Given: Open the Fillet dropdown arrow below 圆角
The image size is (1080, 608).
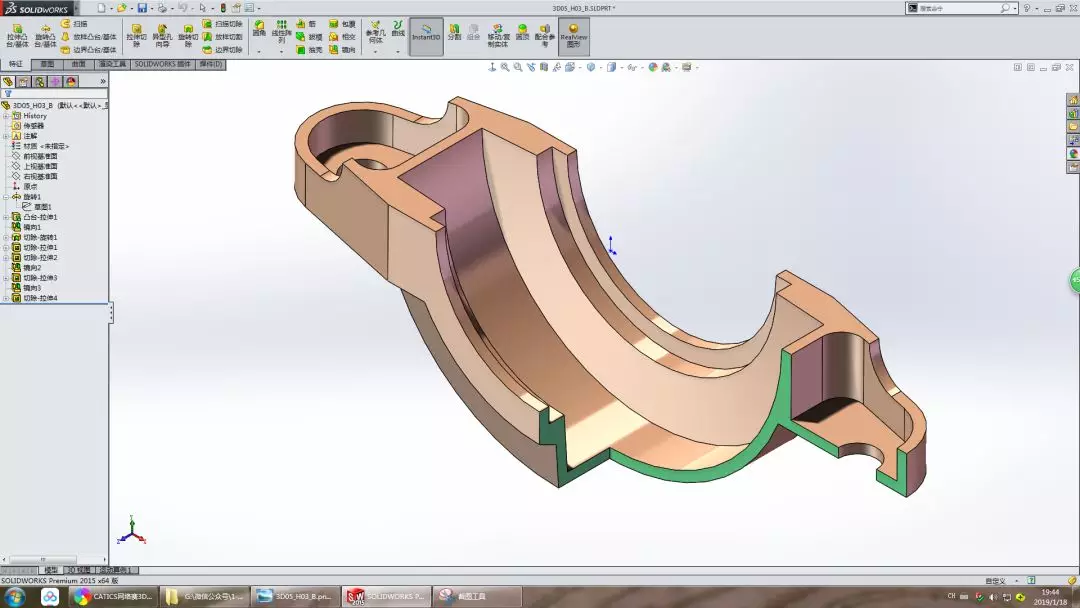Looking at the screenshot, I should (259, 52).
